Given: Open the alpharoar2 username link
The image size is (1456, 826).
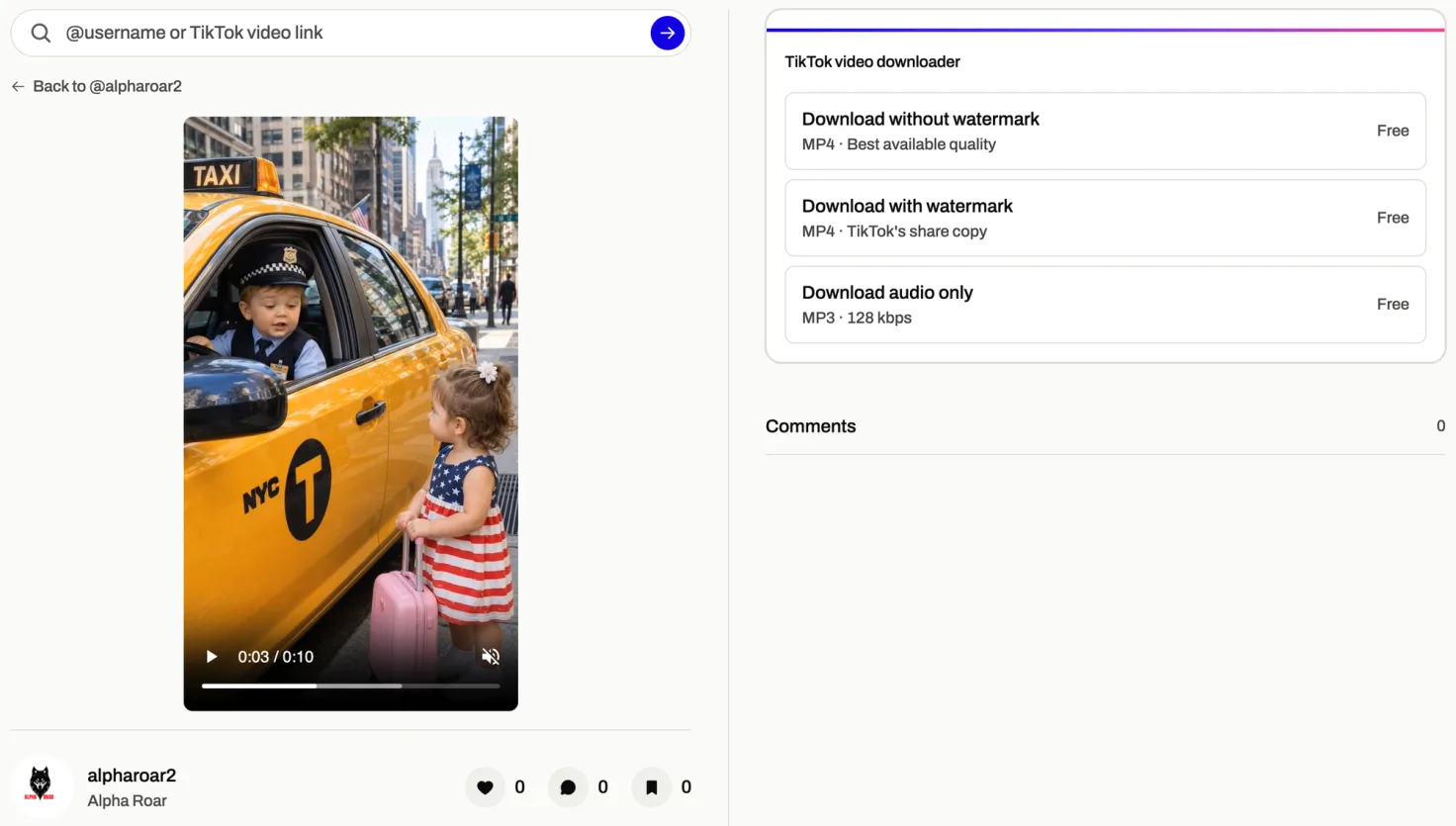Looking at the screenshot, I should (132, 776).
